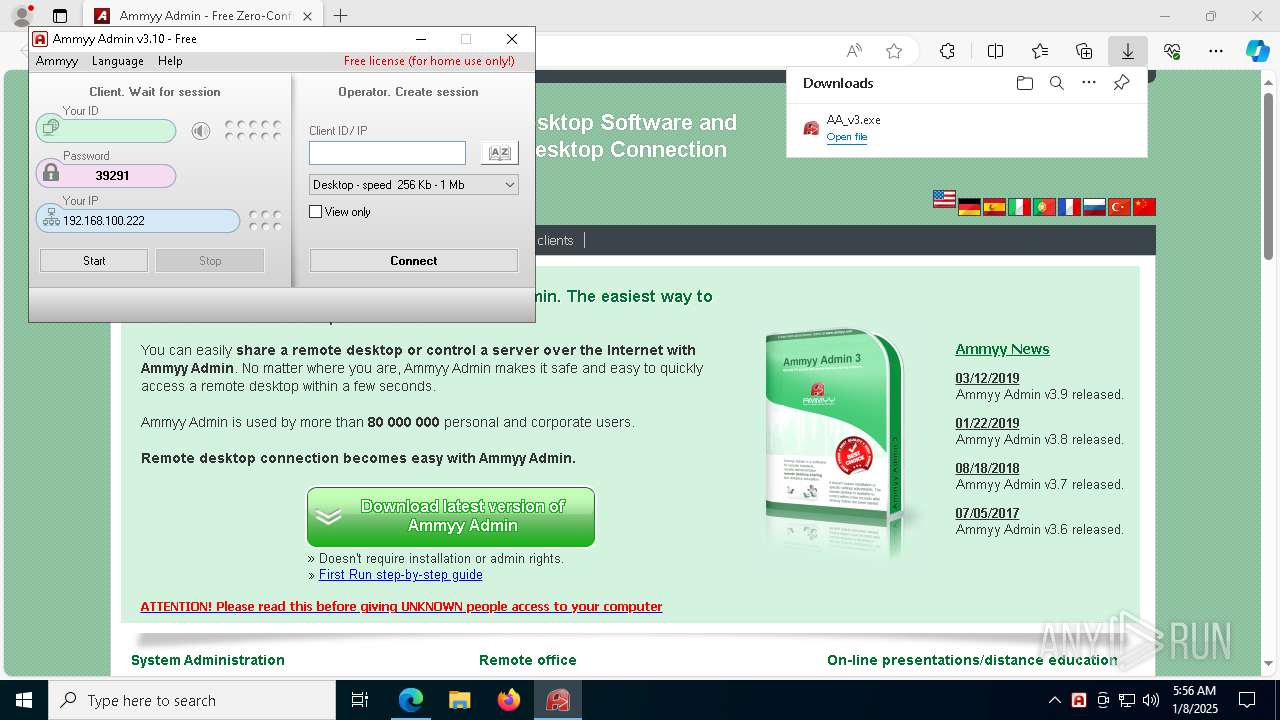This screenshot has height=720, width=1280.
Task: Switch to the Ammyy Admin browser tab
Action: pyautogui.click(x=203, y=16)
